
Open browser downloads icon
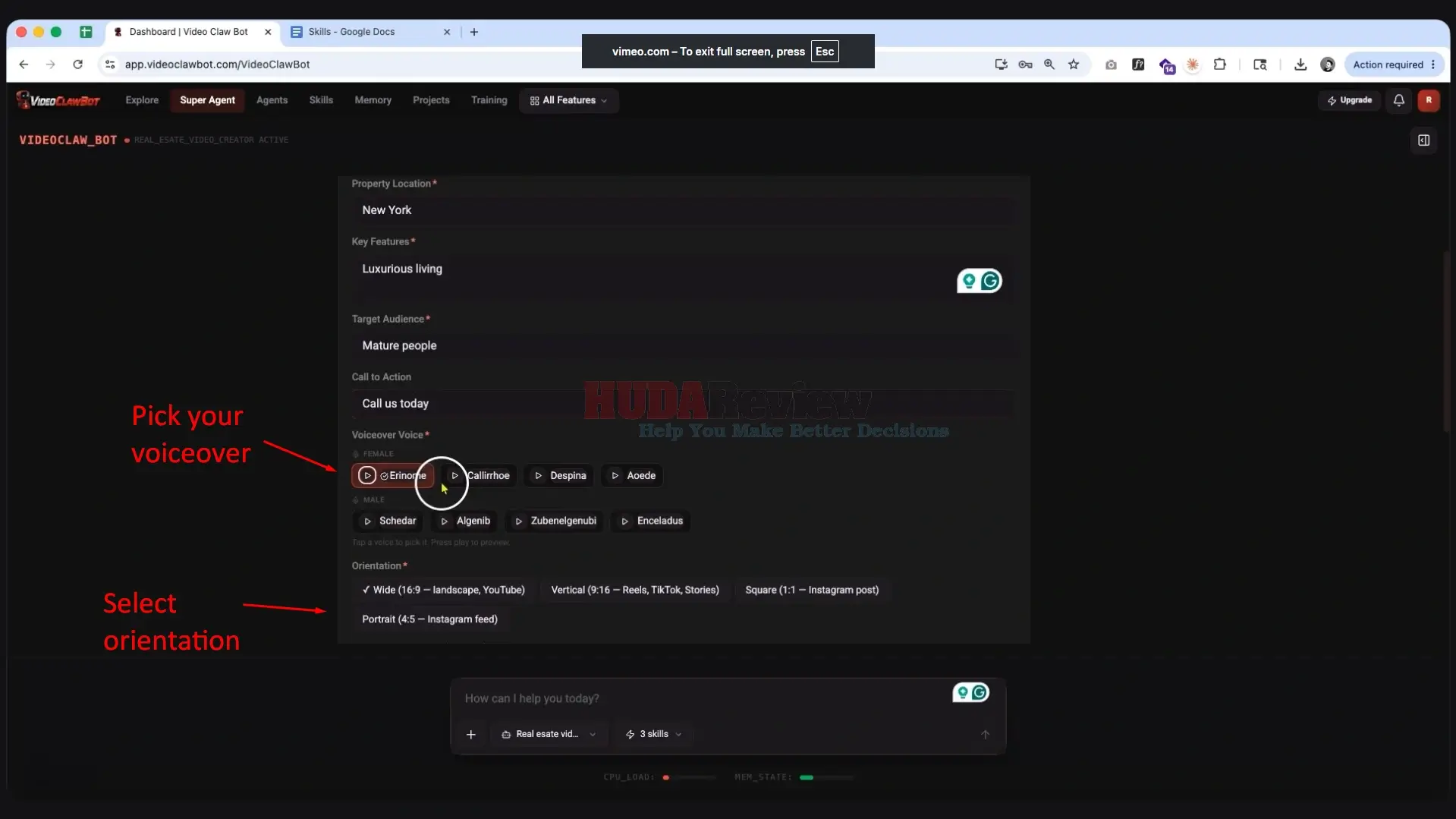tap(1300, 65)
